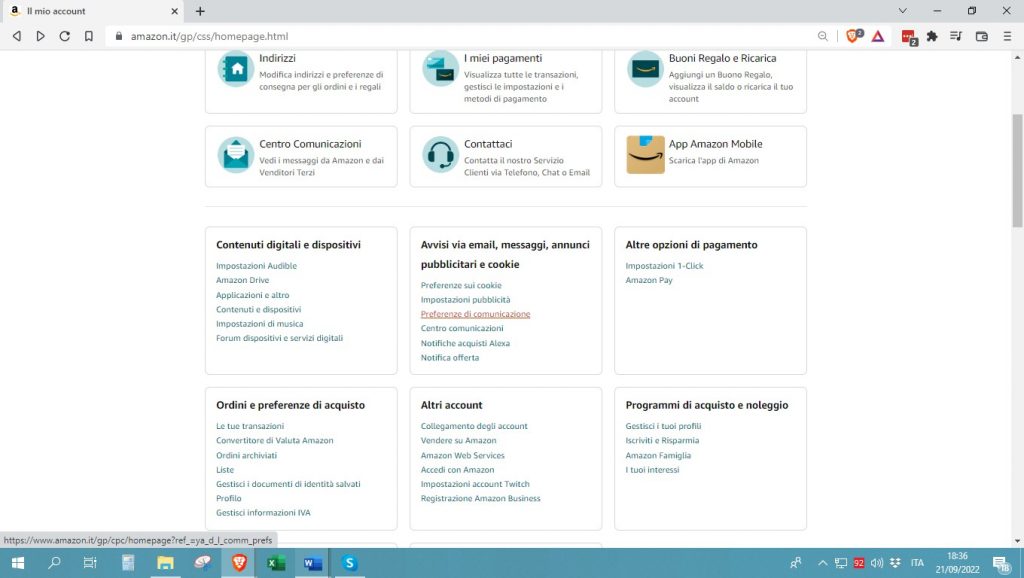This screenshot has width=1024, height=578.
Task: Open Skype from the taskbar
Action: [x=348, y=563]
